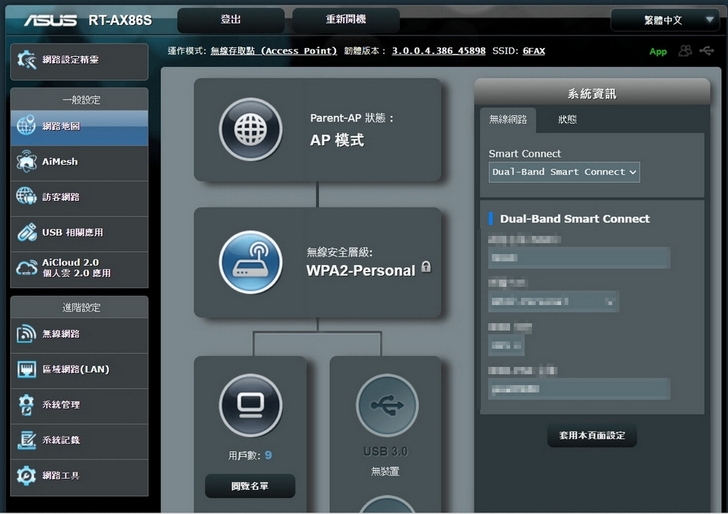Image resolution: width=728 pixels, height=514 pixels.
Task: Click the USB 3.0 label
Action: (385, 451)
